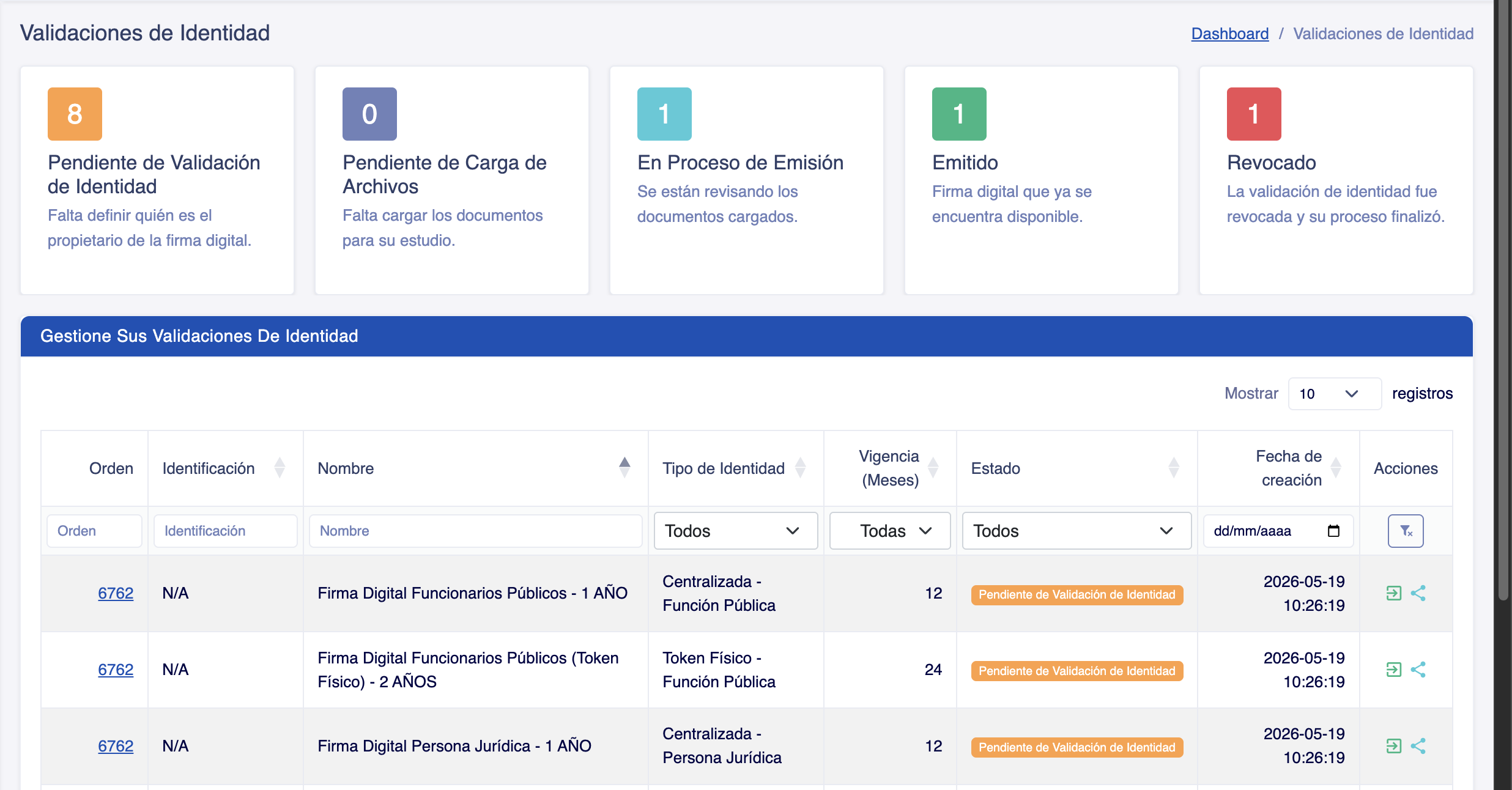
Task: Click the enter icon on the first row
Action: [x=1393, y=593]
